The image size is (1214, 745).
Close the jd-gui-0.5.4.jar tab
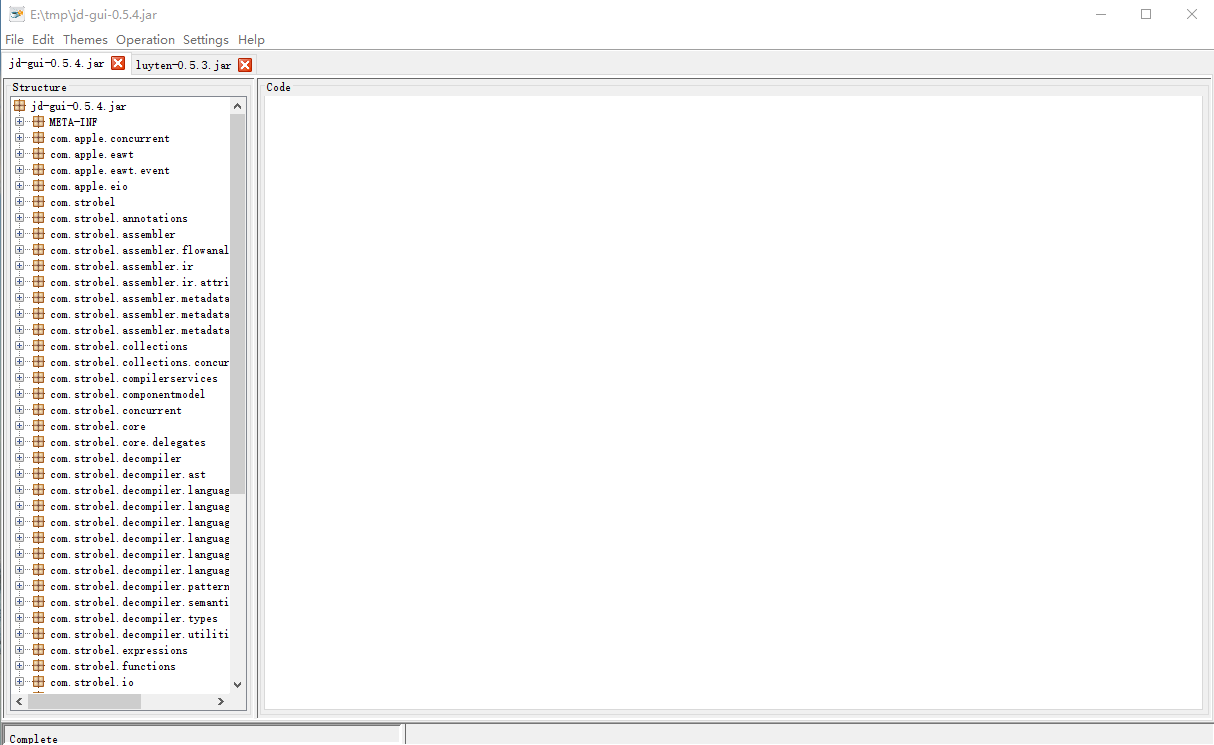point(118,63)
